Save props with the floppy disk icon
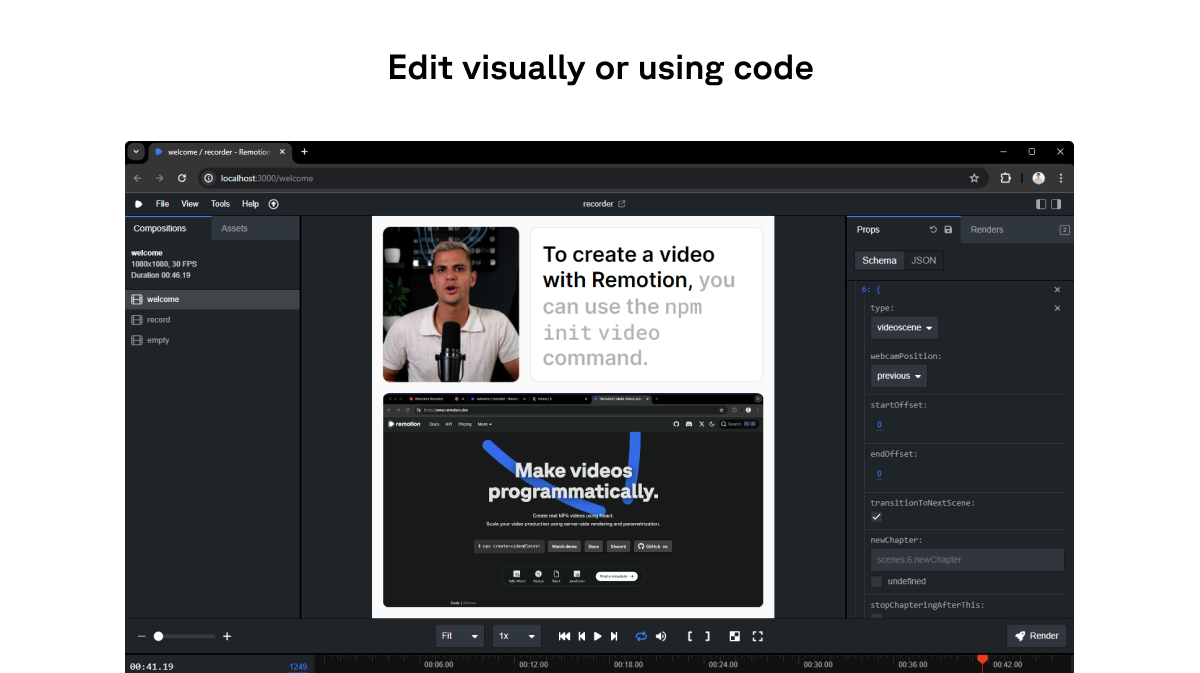The height and width of the screenshot is (673, 1200). [948, 229]
